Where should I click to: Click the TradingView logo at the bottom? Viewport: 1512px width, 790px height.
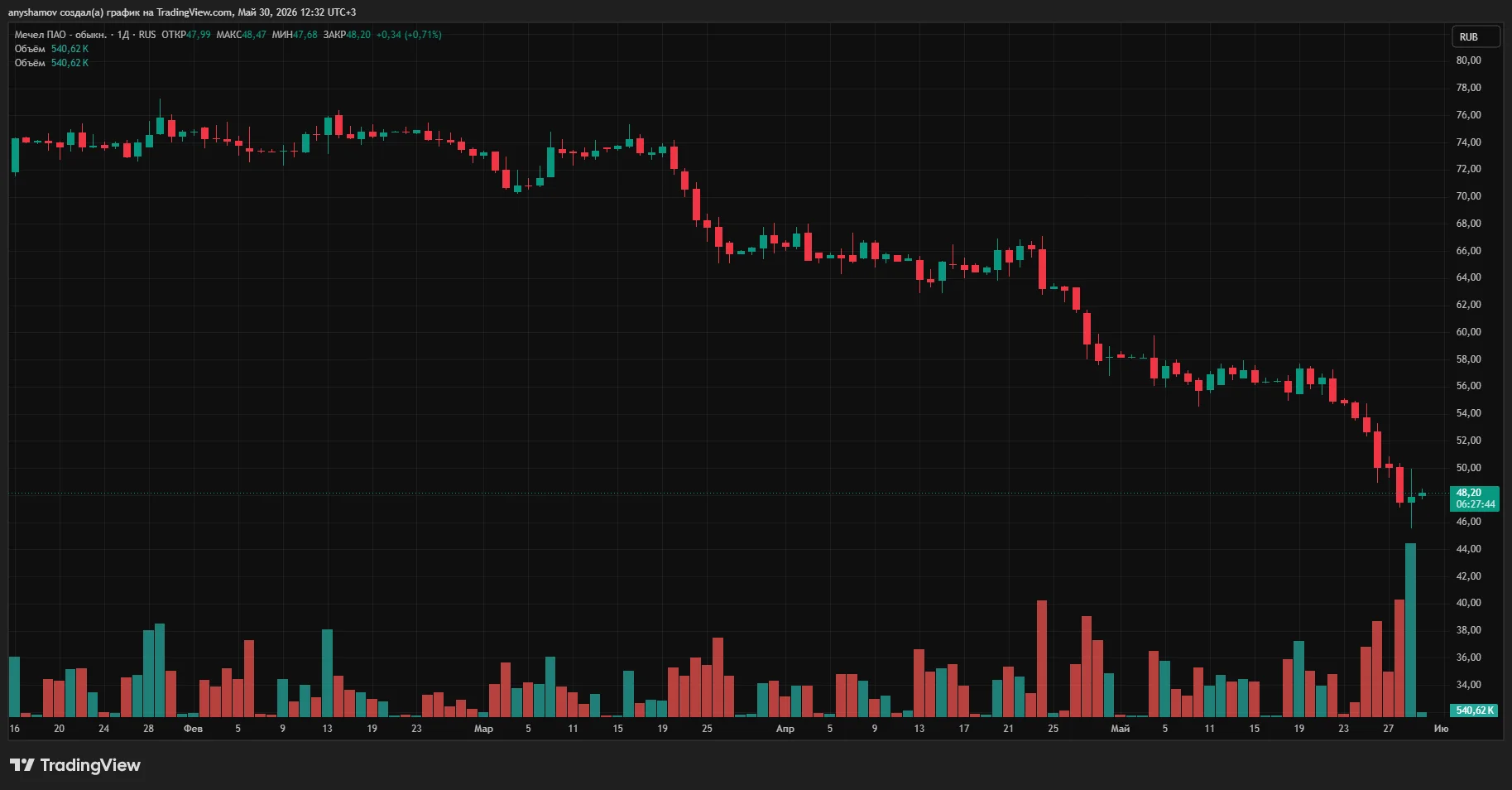[75, 765]
